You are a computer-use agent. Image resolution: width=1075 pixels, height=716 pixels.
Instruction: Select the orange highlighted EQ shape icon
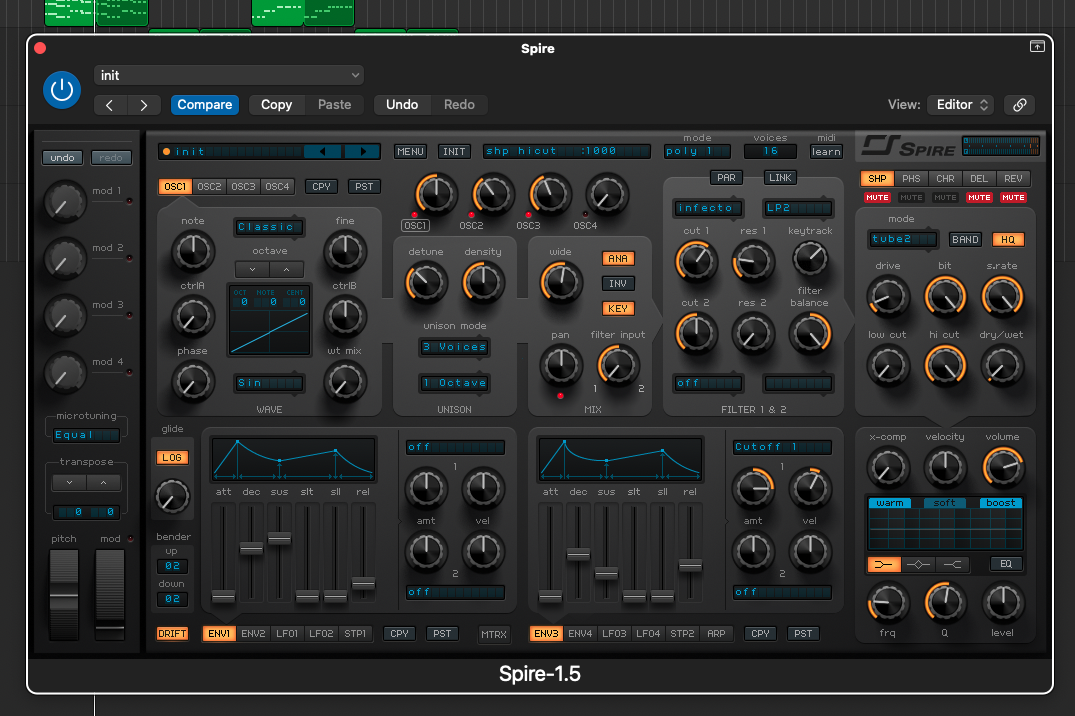coord(884,564)
